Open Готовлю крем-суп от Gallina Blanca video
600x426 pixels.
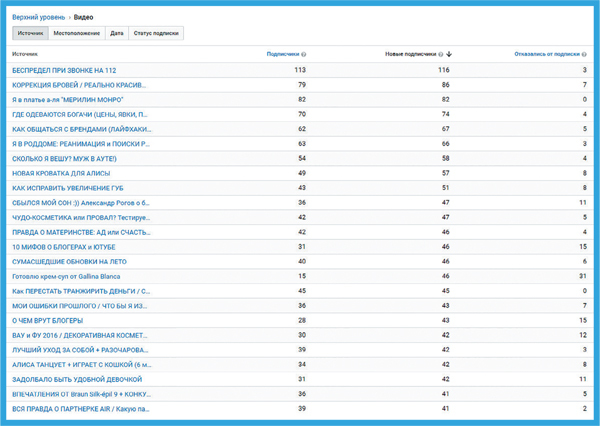coord(68,276)
